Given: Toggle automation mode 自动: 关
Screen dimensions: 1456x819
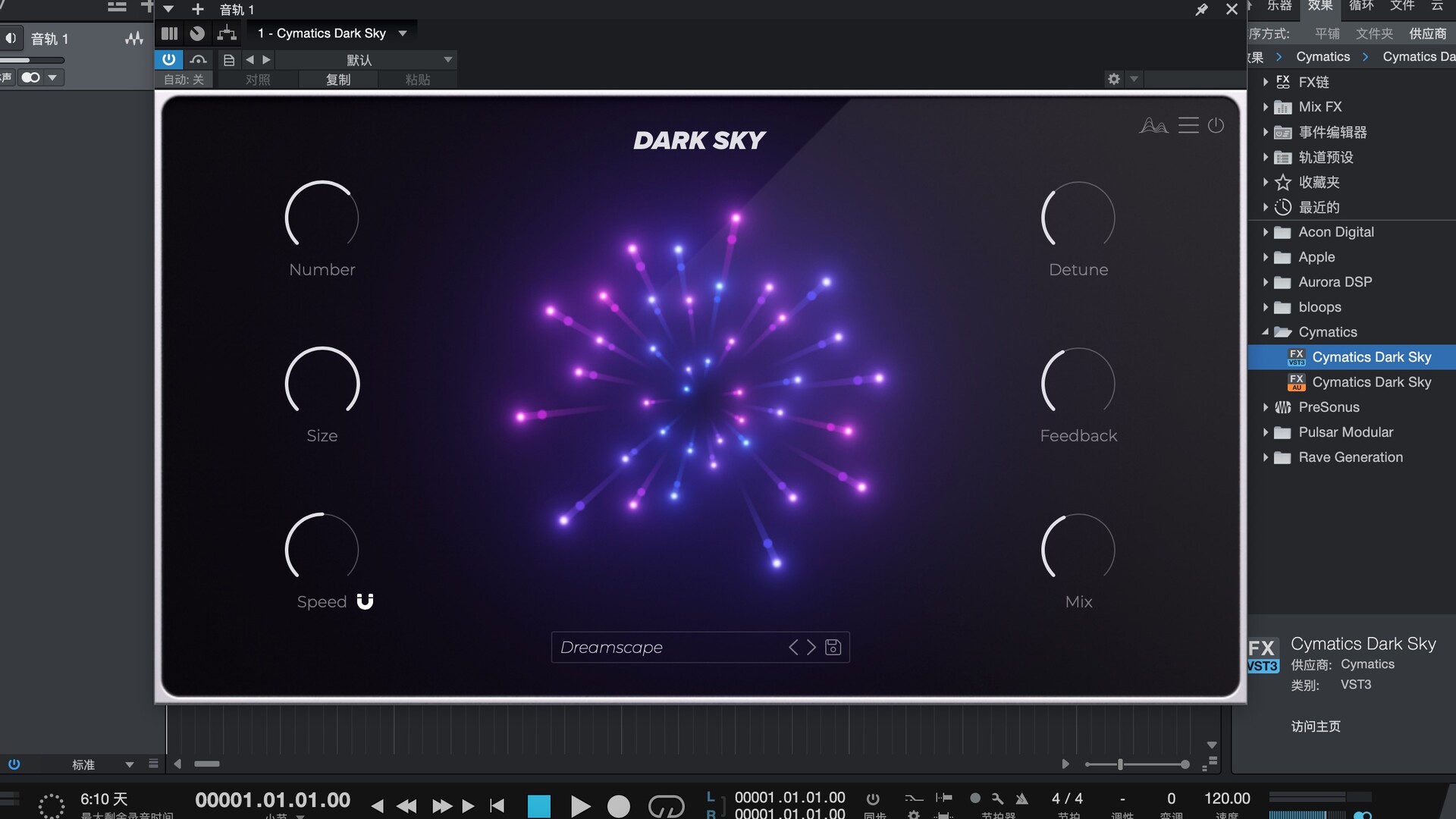Looking at the screenshot, I should click(x=184, y=80).
